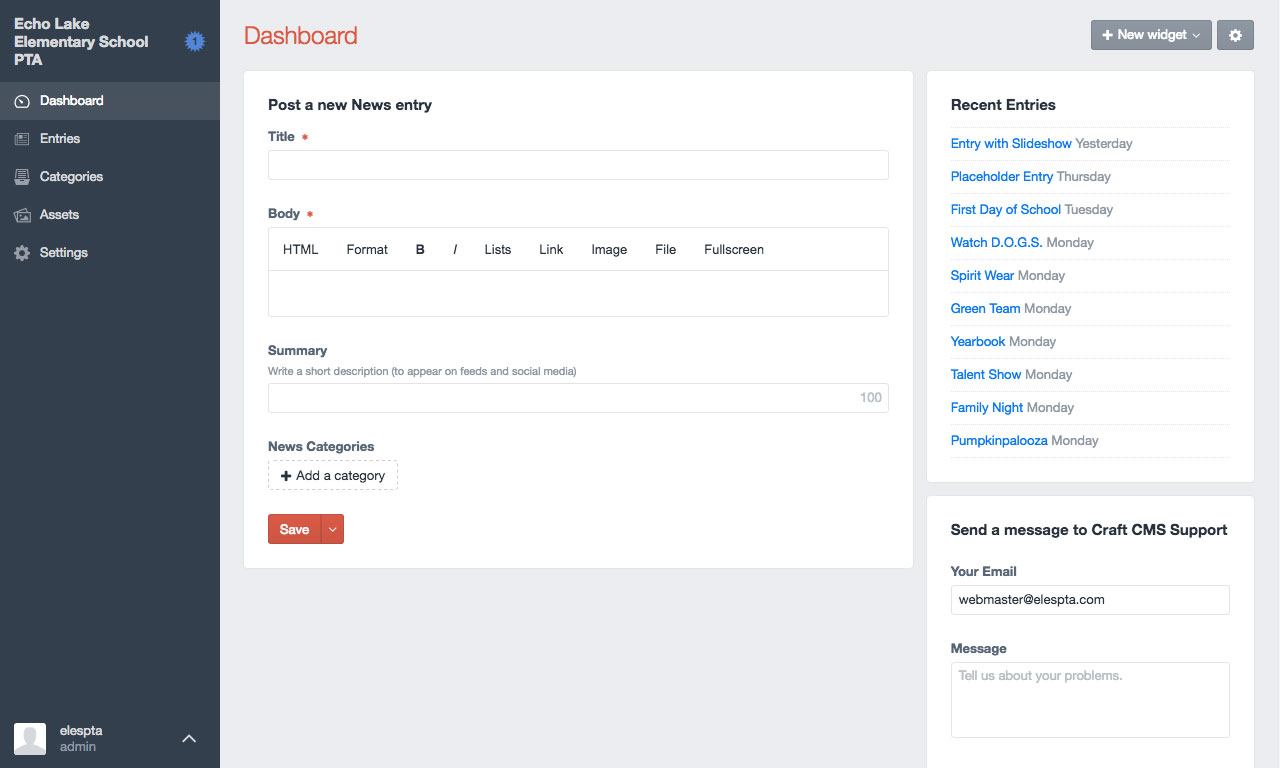Open the blue update notification badge
This screenshot has width=1280, height=768.
tap(195, 41)
